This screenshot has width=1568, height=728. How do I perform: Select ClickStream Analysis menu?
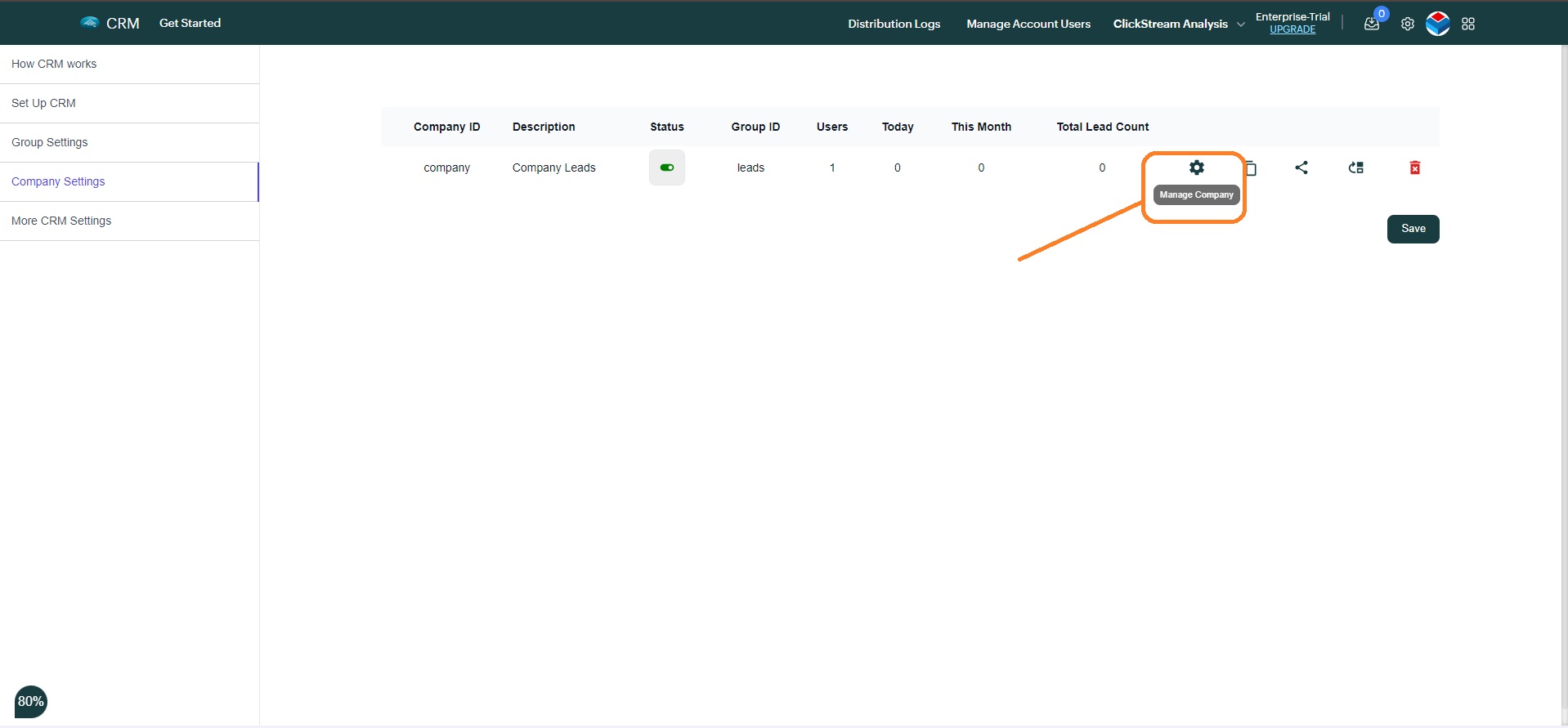pos(1170,24)
